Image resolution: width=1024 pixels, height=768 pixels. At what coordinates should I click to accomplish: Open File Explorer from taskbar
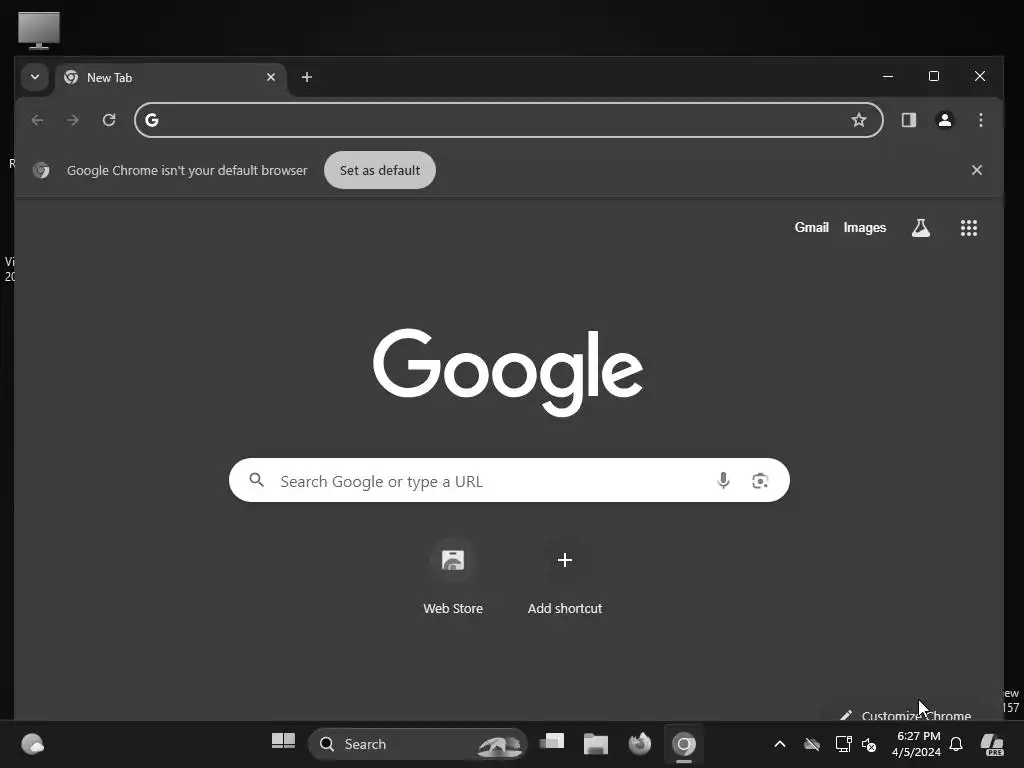(596, 743)
